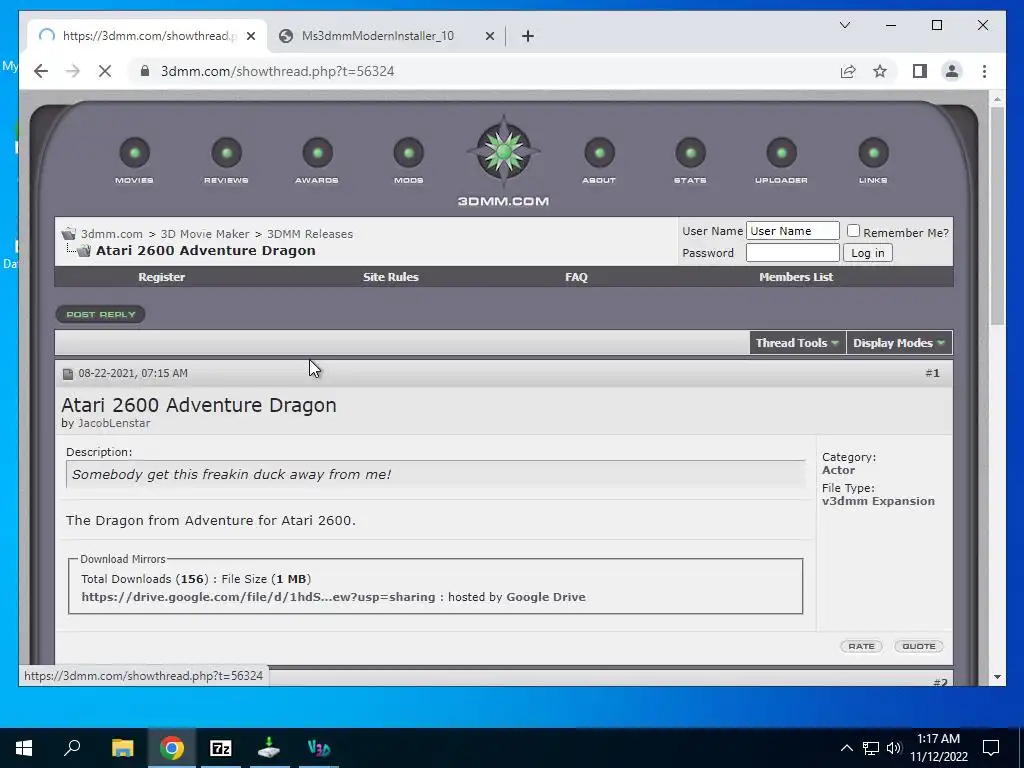Open Windows Start menu
Viewport: 1024px width, 768px height.
coord(24,748)
